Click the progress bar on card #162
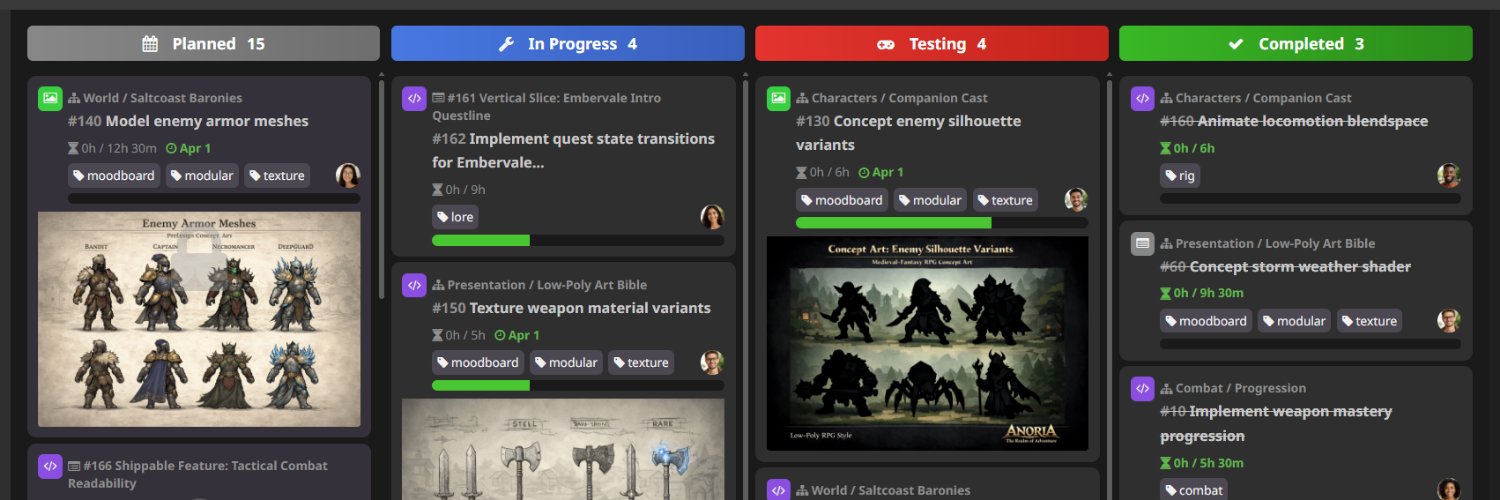This screenshot has height=500, width=1500. 578,240
